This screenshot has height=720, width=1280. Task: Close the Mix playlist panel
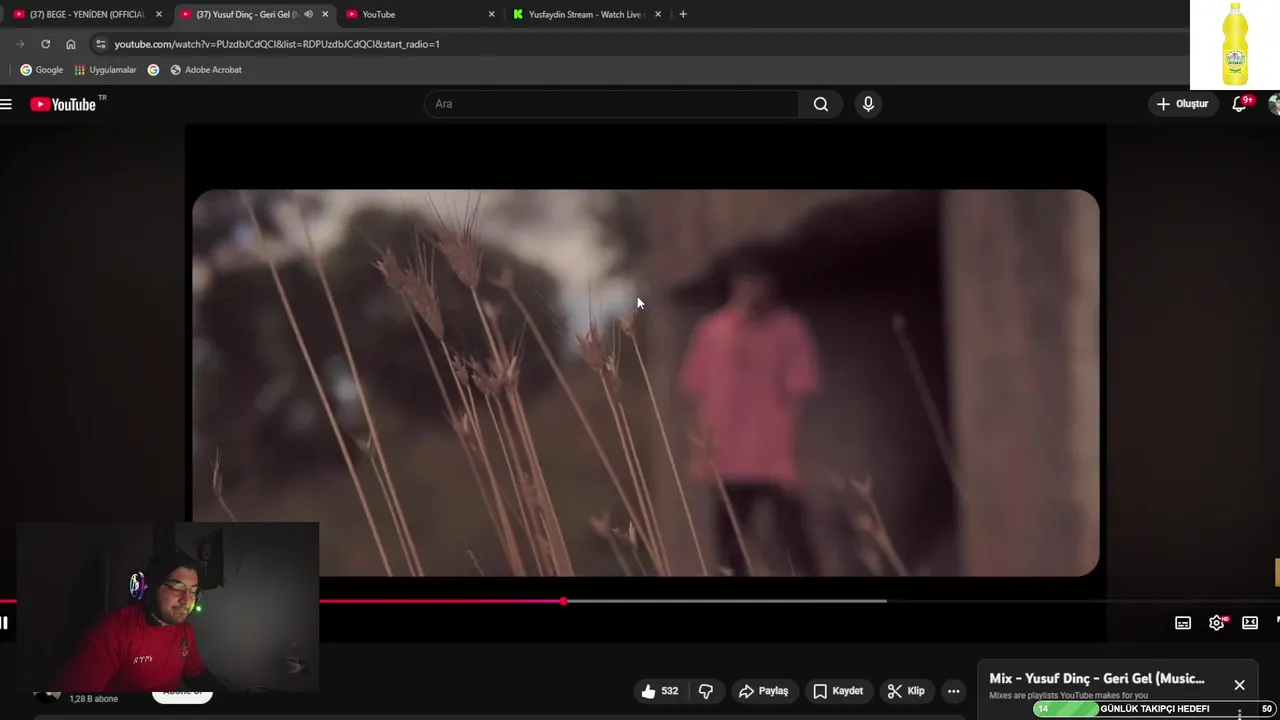point(1240,685)
